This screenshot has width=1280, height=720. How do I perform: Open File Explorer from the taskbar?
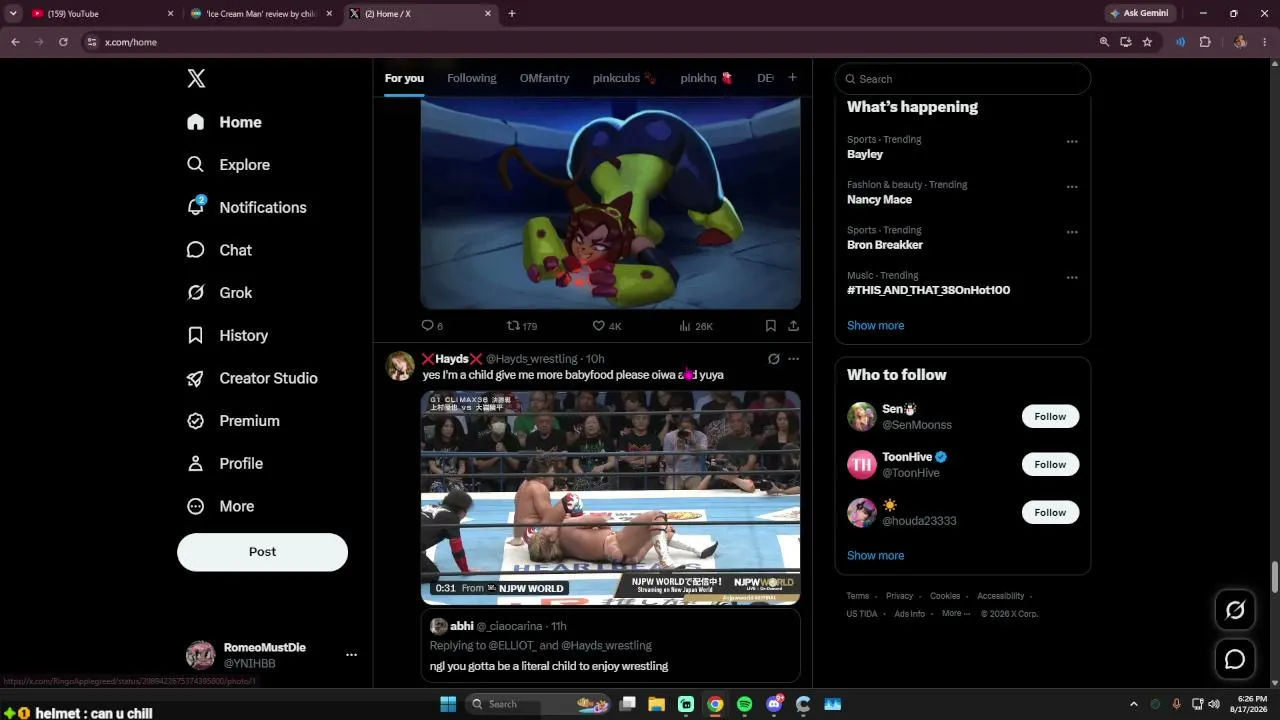(657, 704)
